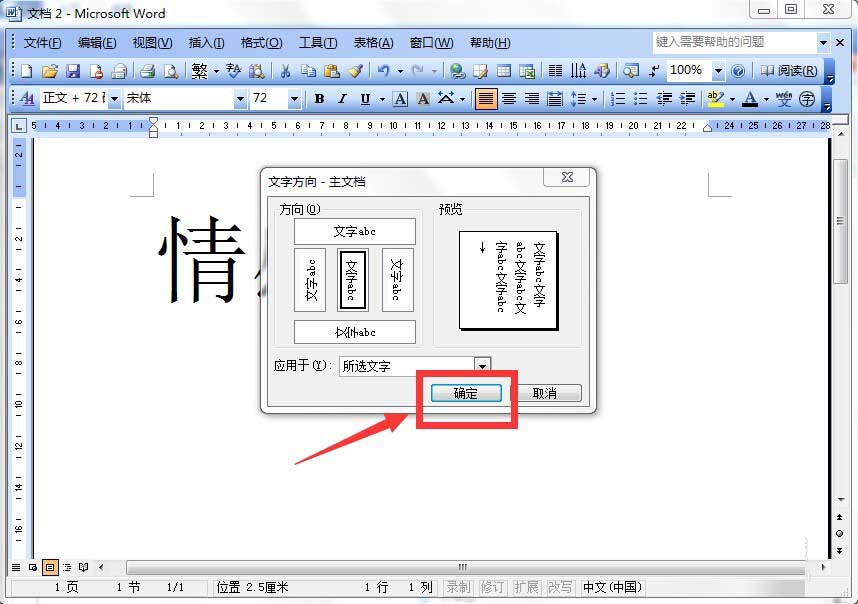Toggle underline formatting

coord(365,98)
